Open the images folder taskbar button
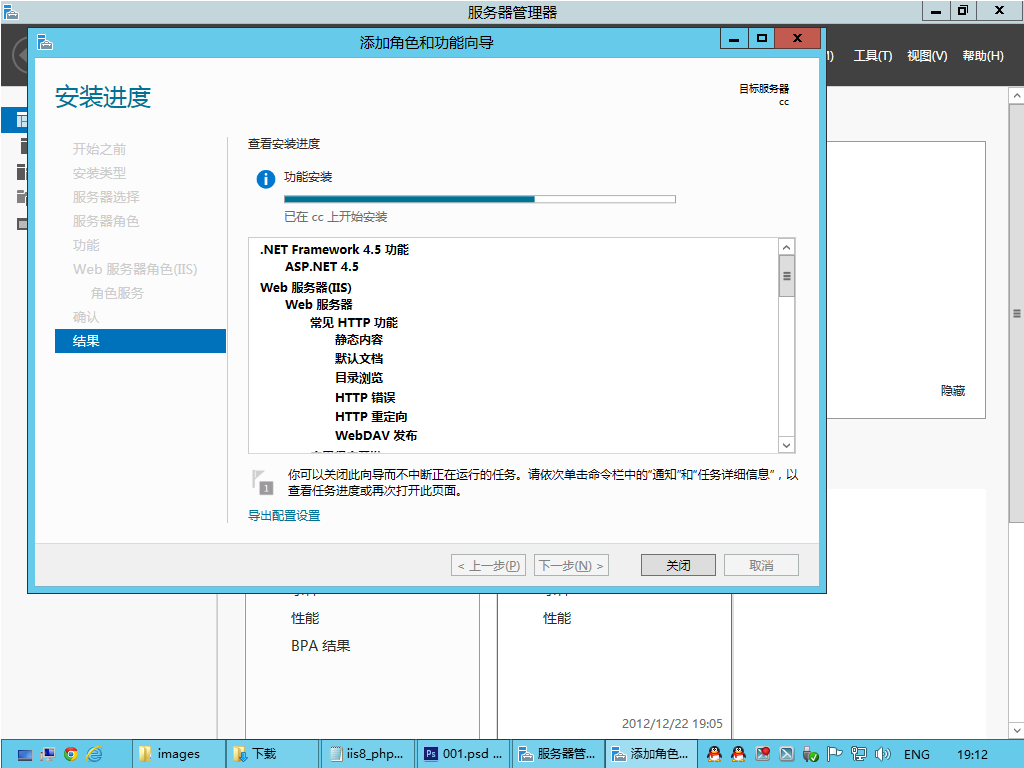 pos(178,754)
